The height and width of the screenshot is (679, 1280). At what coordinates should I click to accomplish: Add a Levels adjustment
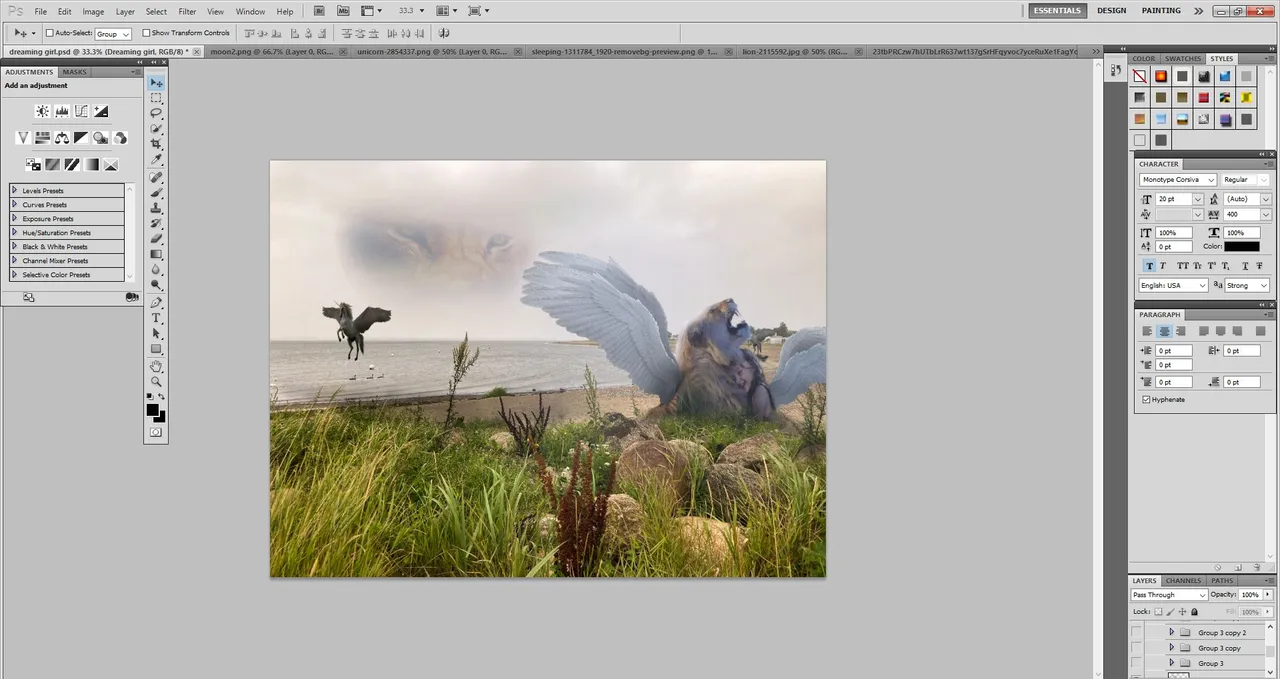pyautogui.click(x=62, y=111)
